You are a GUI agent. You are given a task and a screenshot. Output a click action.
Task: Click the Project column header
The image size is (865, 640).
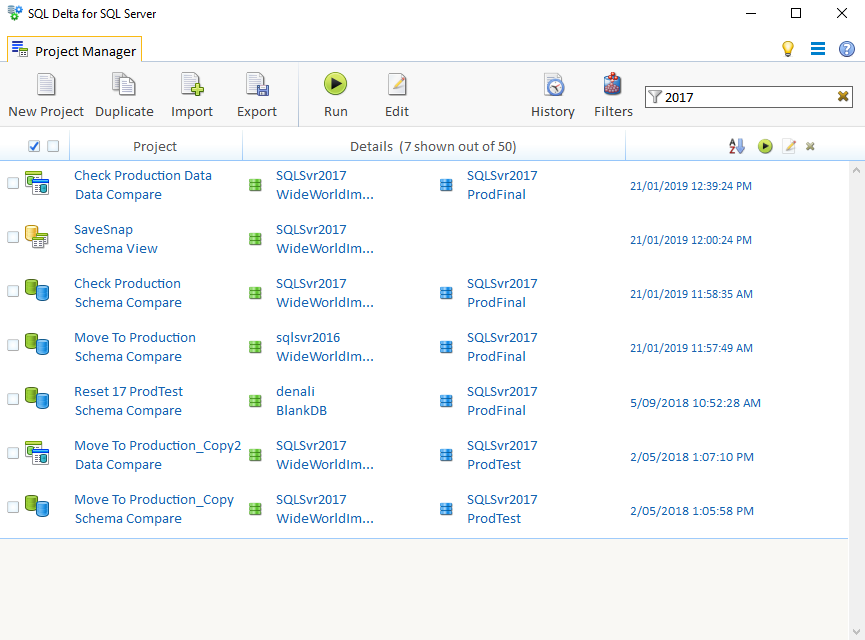(x=155, y=146)
